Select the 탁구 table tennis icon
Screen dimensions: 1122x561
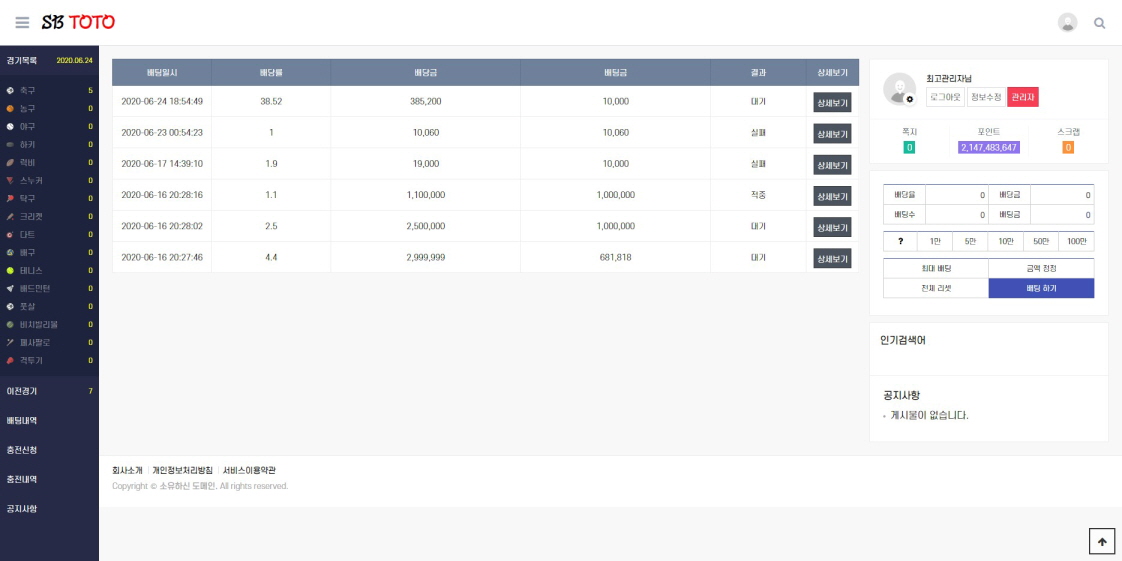pos(10,198)
